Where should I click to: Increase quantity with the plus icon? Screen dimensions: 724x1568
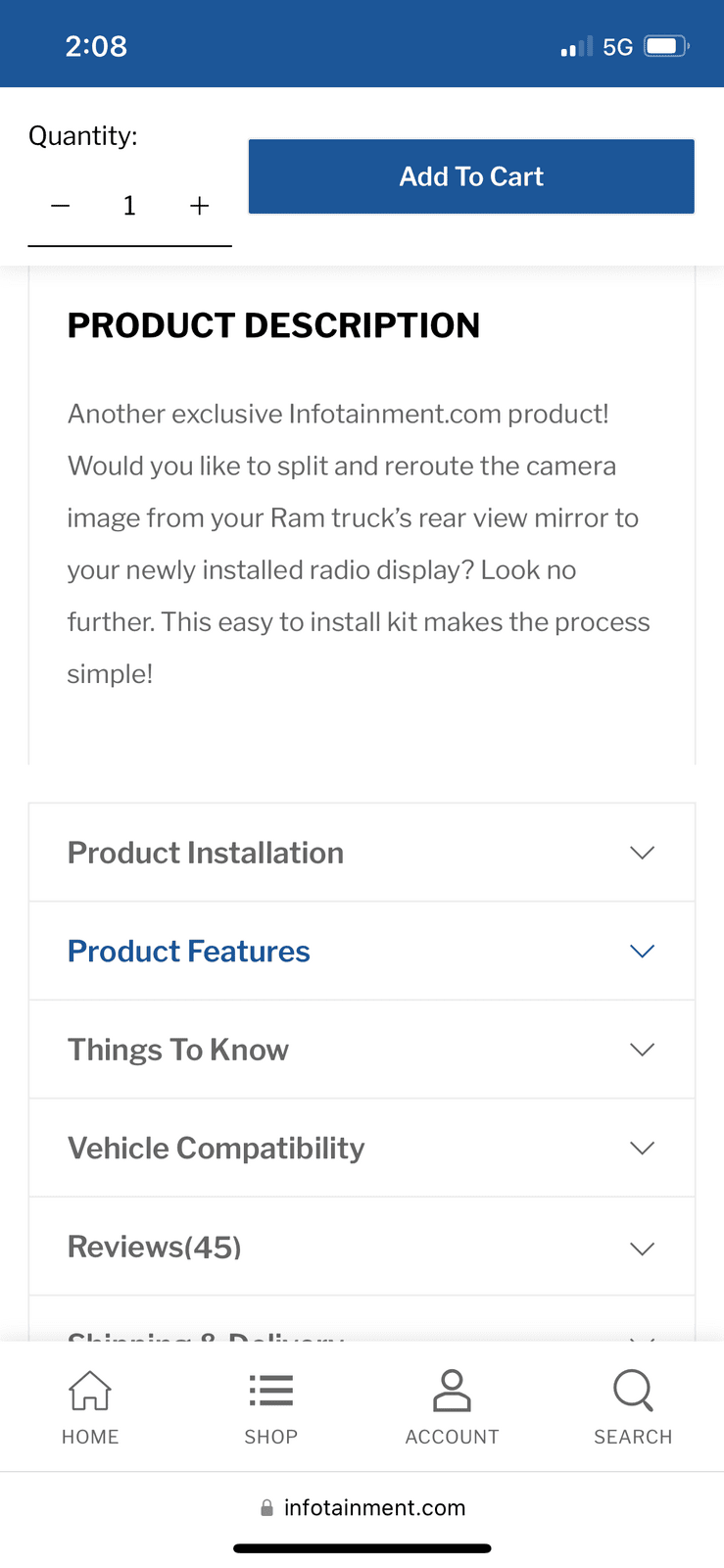point(199,206)
